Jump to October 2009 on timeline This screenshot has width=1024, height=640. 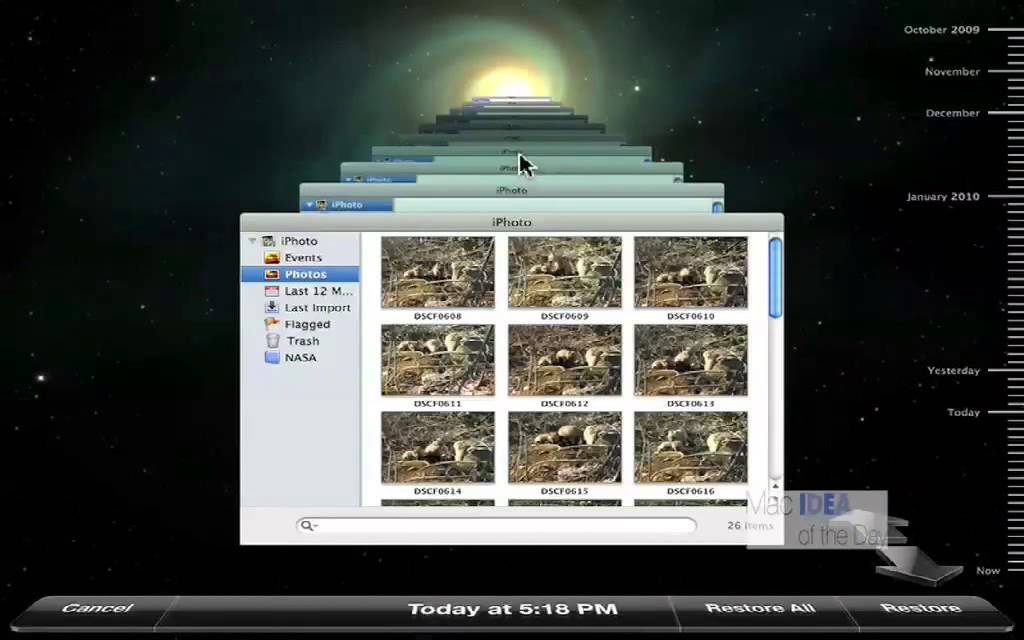pos(942,29)
